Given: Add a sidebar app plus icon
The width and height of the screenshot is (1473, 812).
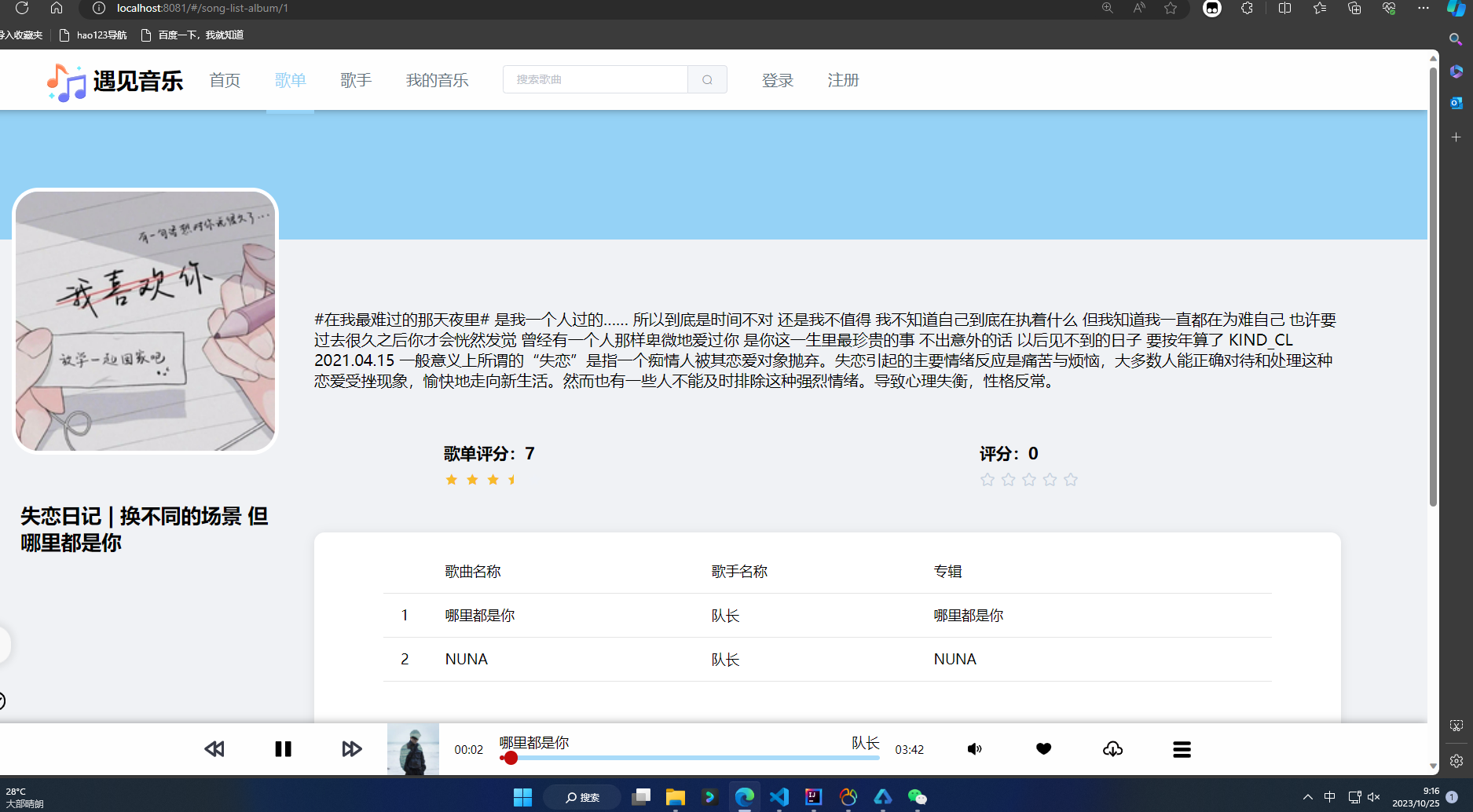Looking at the screenshot, I should (x=1456, y=137).
